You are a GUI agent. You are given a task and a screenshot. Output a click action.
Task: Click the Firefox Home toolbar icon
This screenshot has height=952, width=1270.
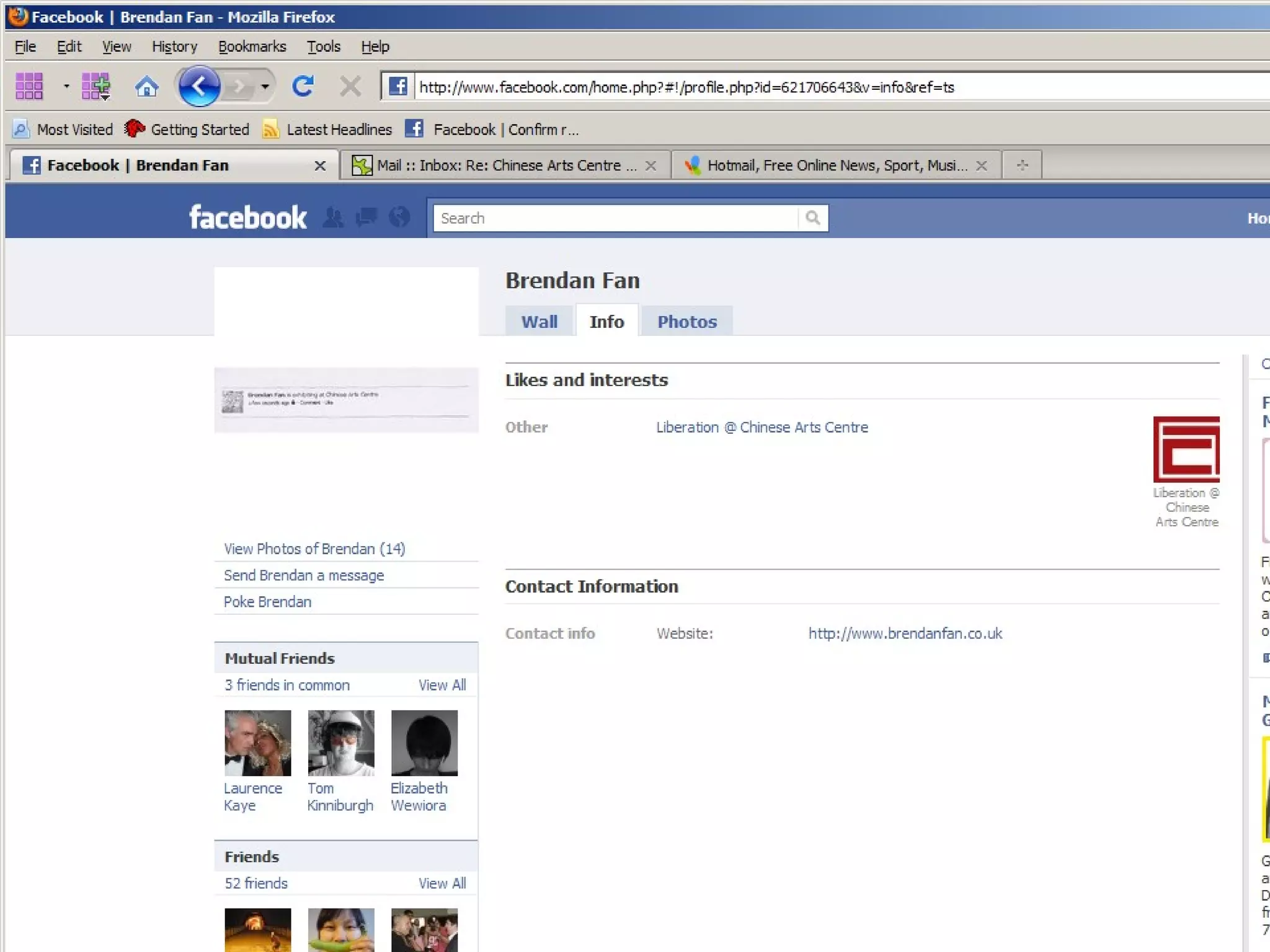pos(146,87)
